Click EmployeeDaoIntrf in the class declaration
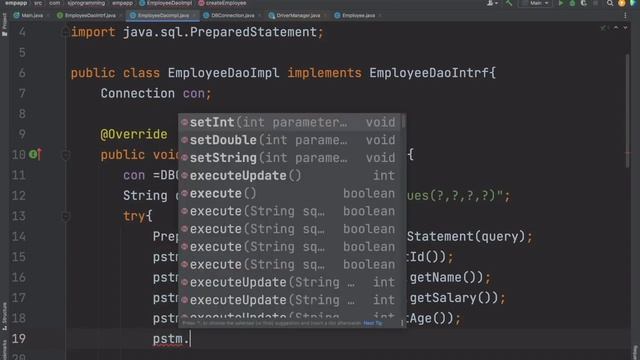Image resolution: width=640 pixels, height=360 pixels. (x=429, y=73)
